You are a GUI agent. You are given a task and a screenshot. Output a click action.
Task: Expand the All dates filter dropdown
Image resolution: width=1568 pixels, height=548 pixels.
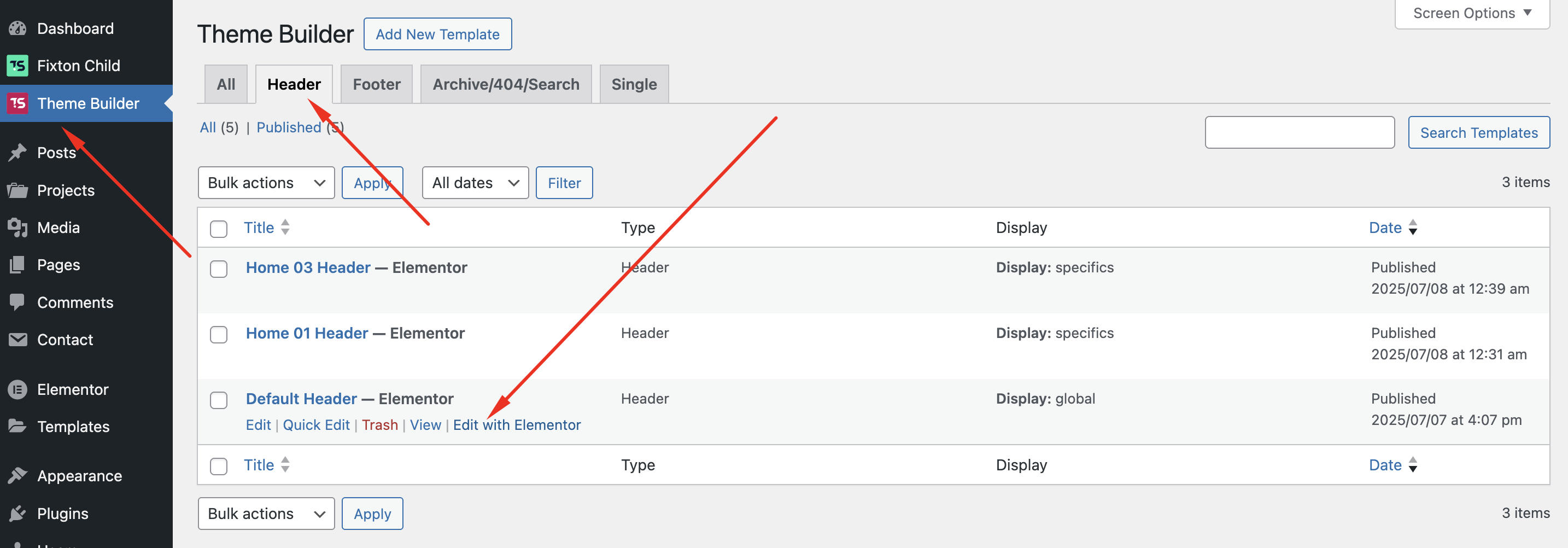(475, 183)
